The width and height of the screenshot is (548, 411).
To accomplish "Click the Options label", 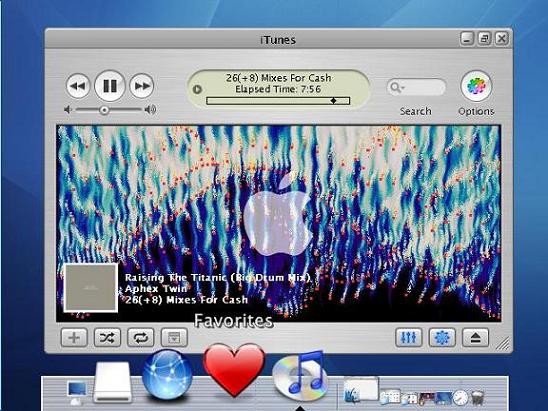I will tap(476, 111).
